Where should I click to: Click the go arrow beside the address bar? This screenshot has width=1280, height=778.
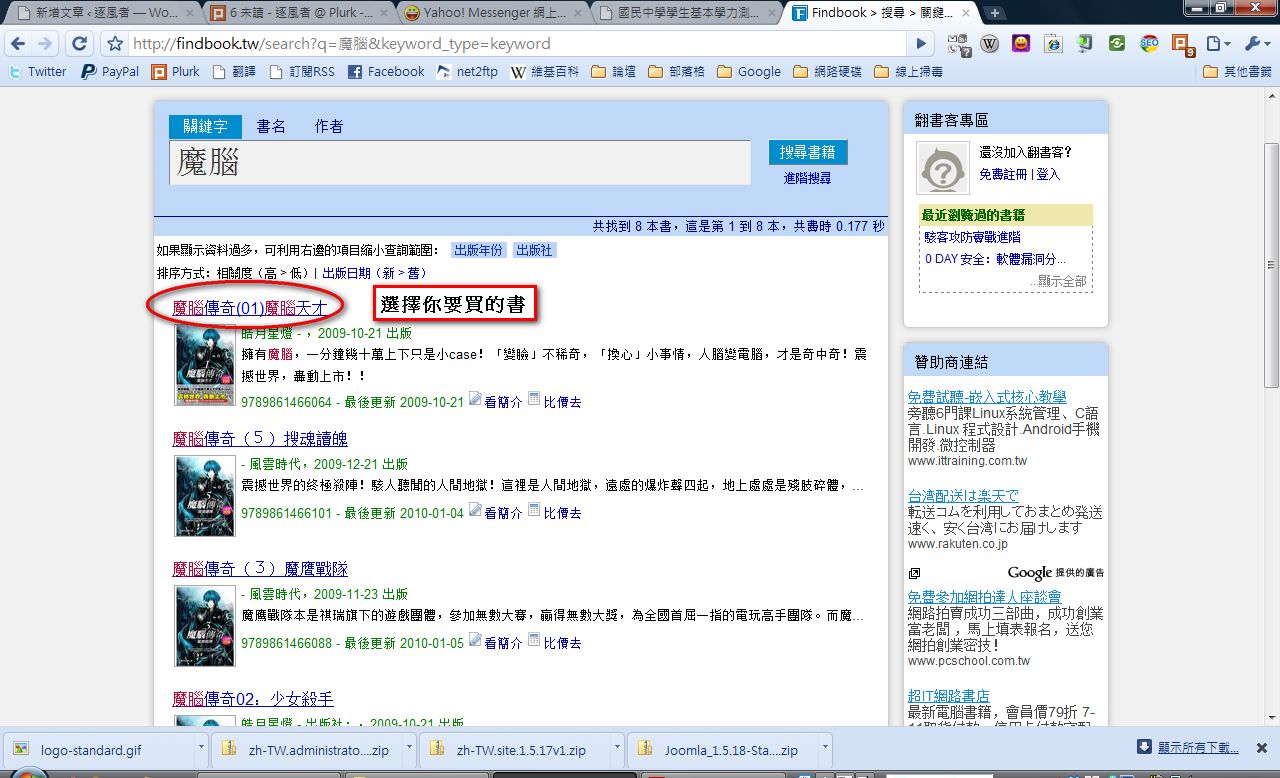pos(922,44)
